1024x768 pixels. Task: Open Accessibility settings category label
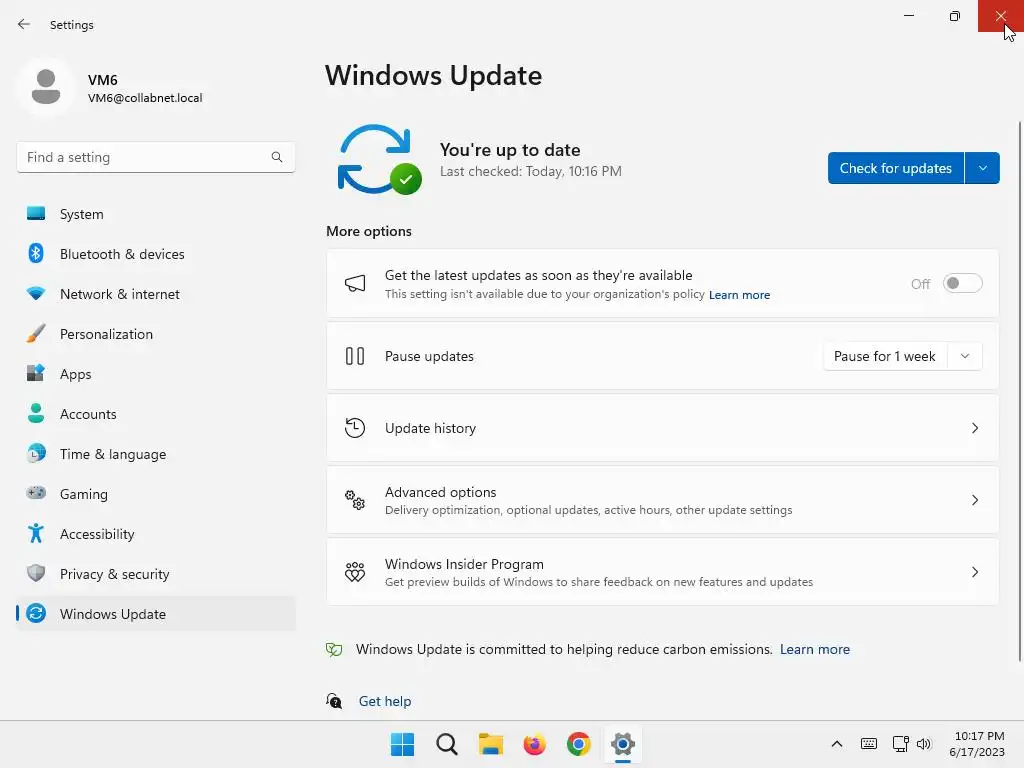pyautogui.click(x=97, y=534)
